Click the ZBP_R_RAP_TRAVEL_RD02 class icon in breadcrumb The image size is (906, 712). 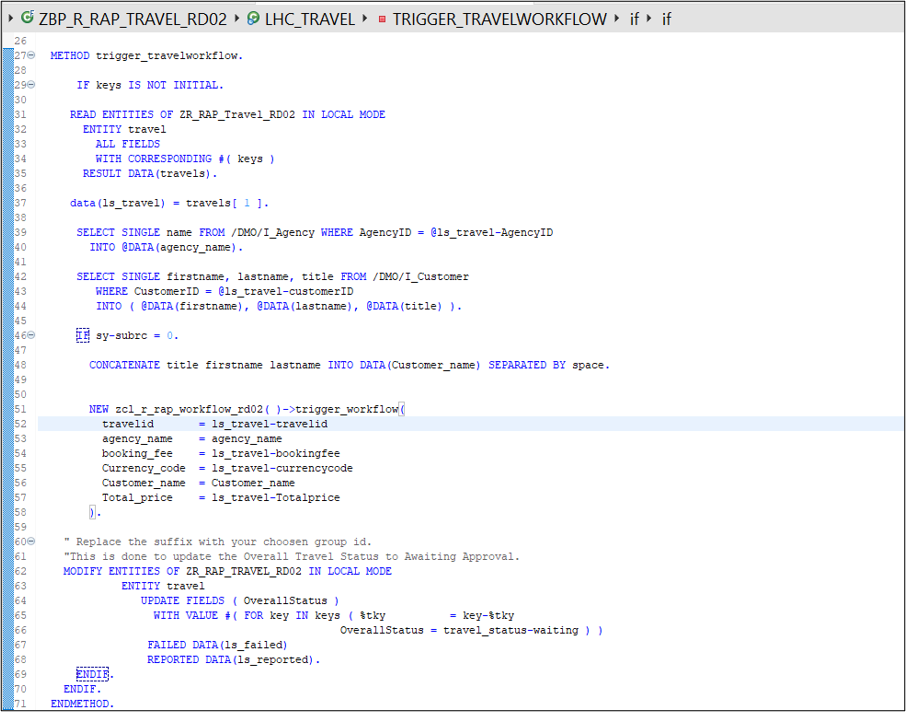[27, 18]
